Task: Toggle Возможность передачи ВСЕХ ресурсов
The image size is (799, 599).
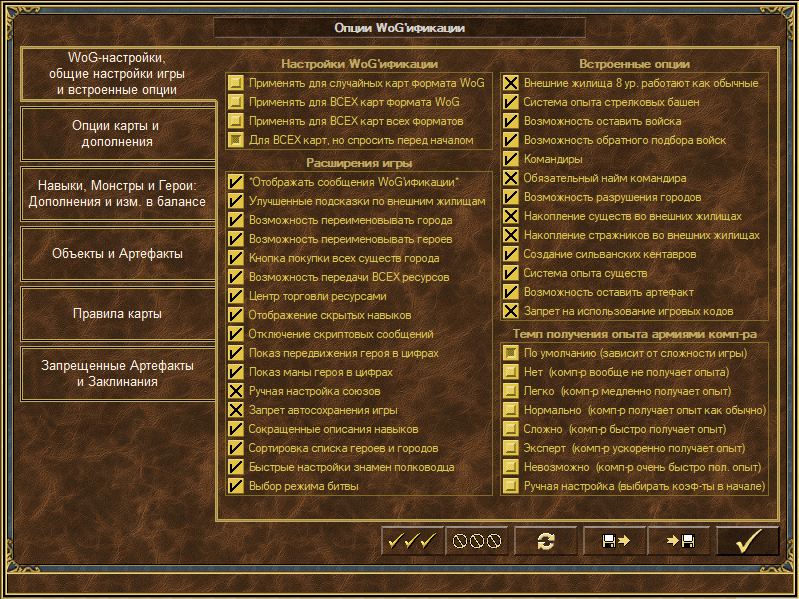Action: point(235,277)
